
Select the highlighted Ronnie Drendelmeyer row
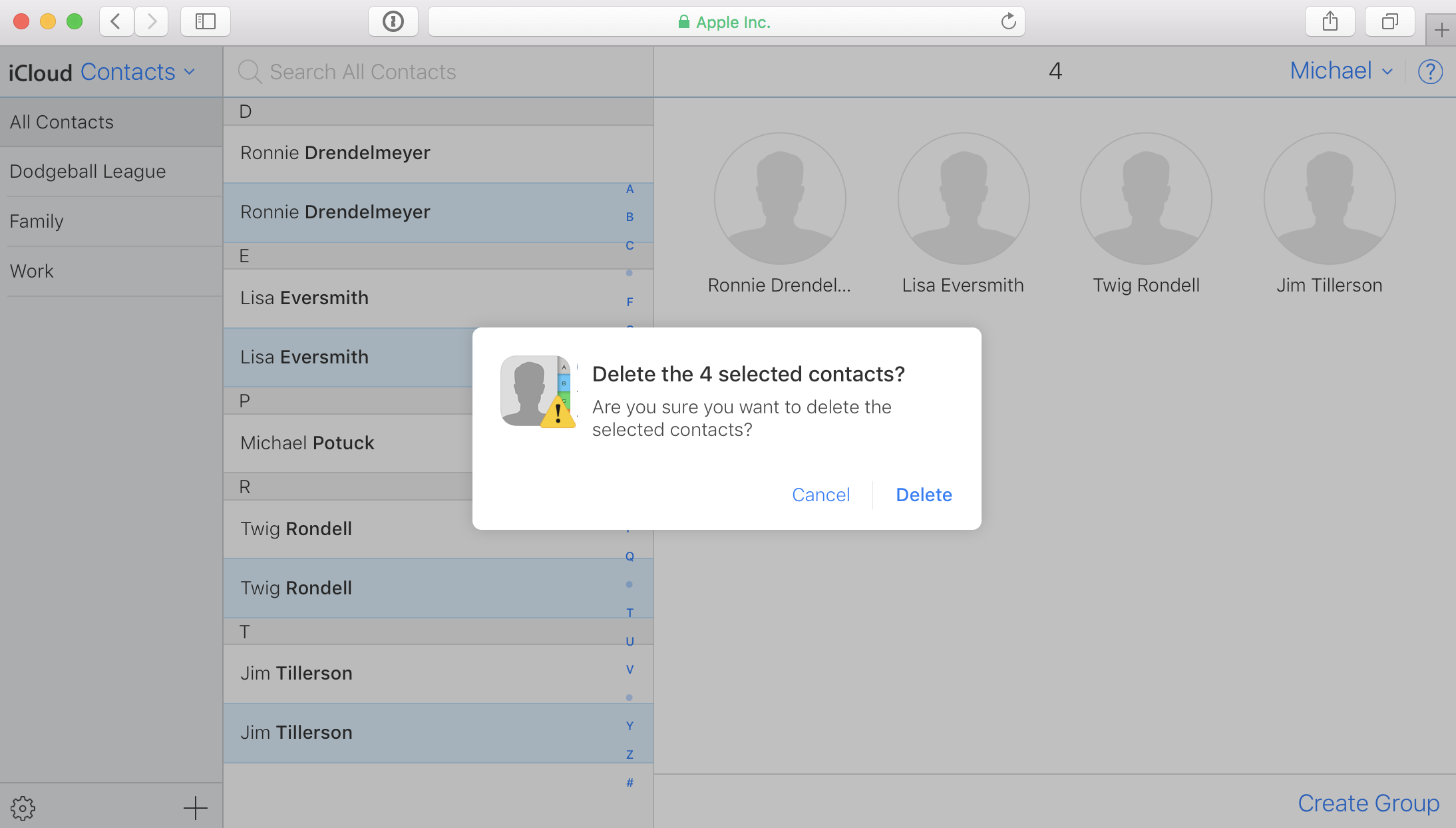point(438,213)
